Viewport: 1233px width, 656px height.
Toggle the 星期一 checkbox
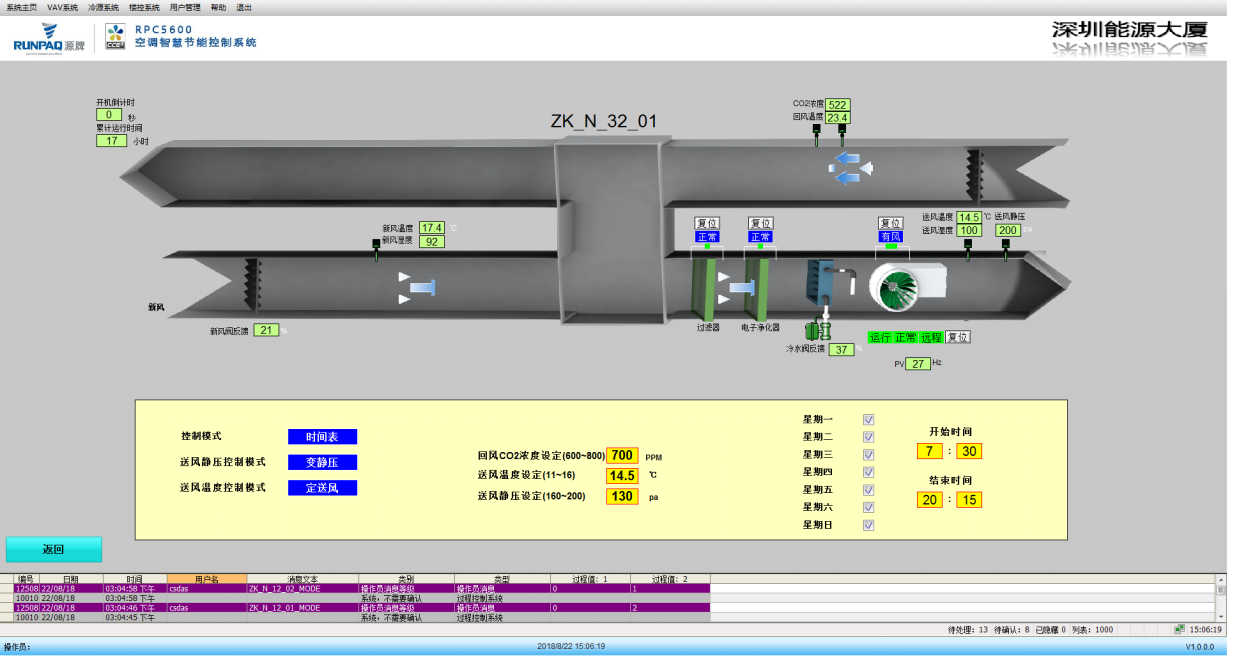tap(869, 420)
